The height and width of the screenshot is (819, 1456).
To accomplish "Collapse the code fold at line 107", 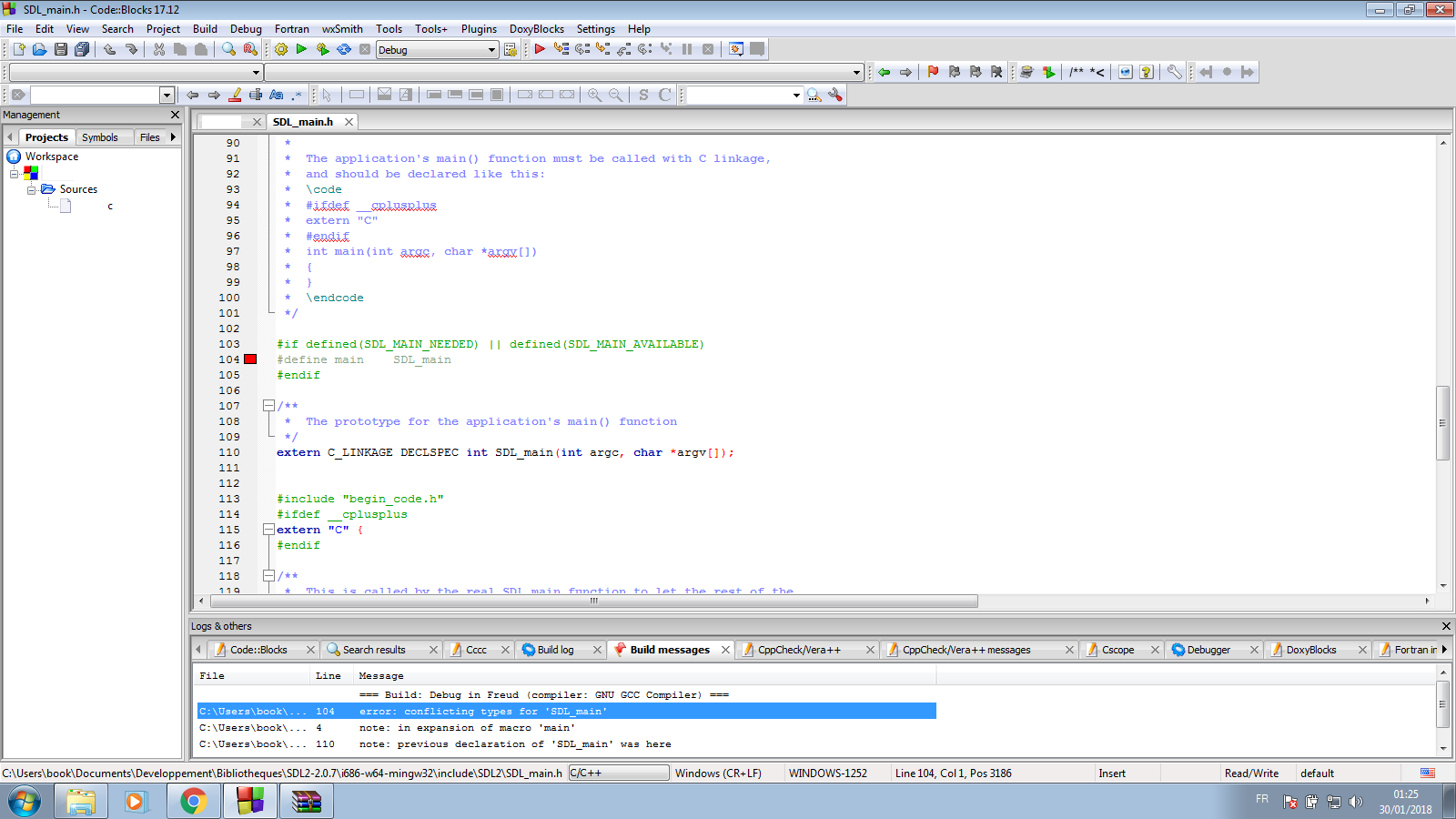I will [269, 406].
